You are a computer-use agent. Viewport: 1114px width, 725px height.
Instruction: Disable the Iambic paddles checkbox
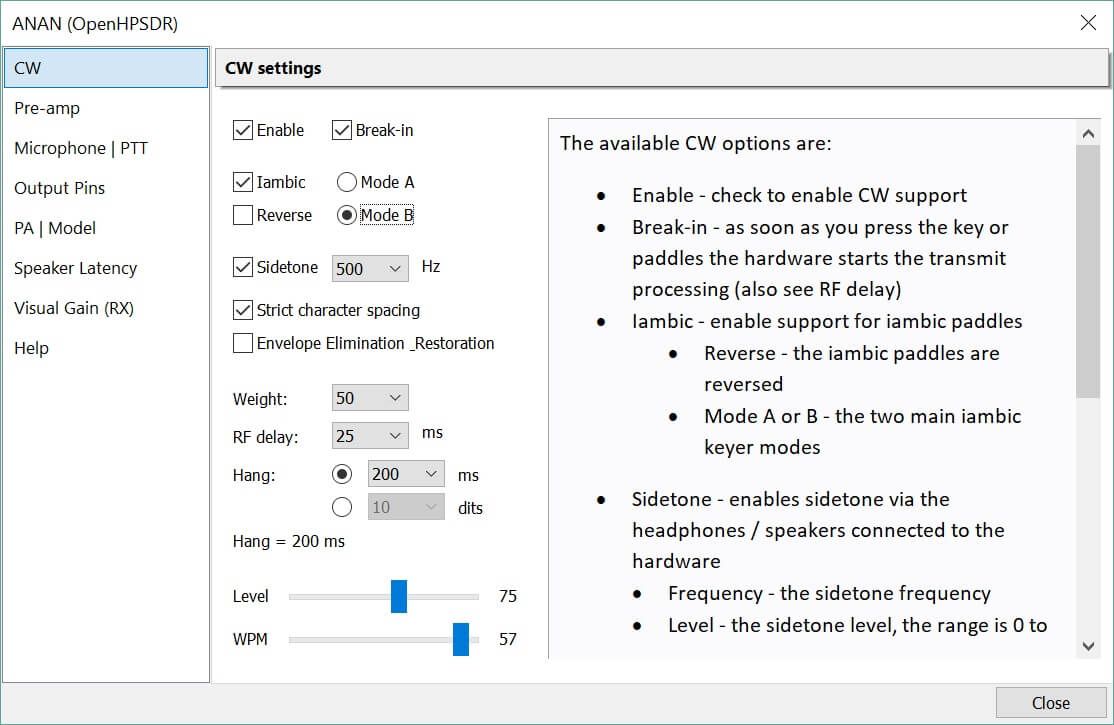tap(243, 182)
